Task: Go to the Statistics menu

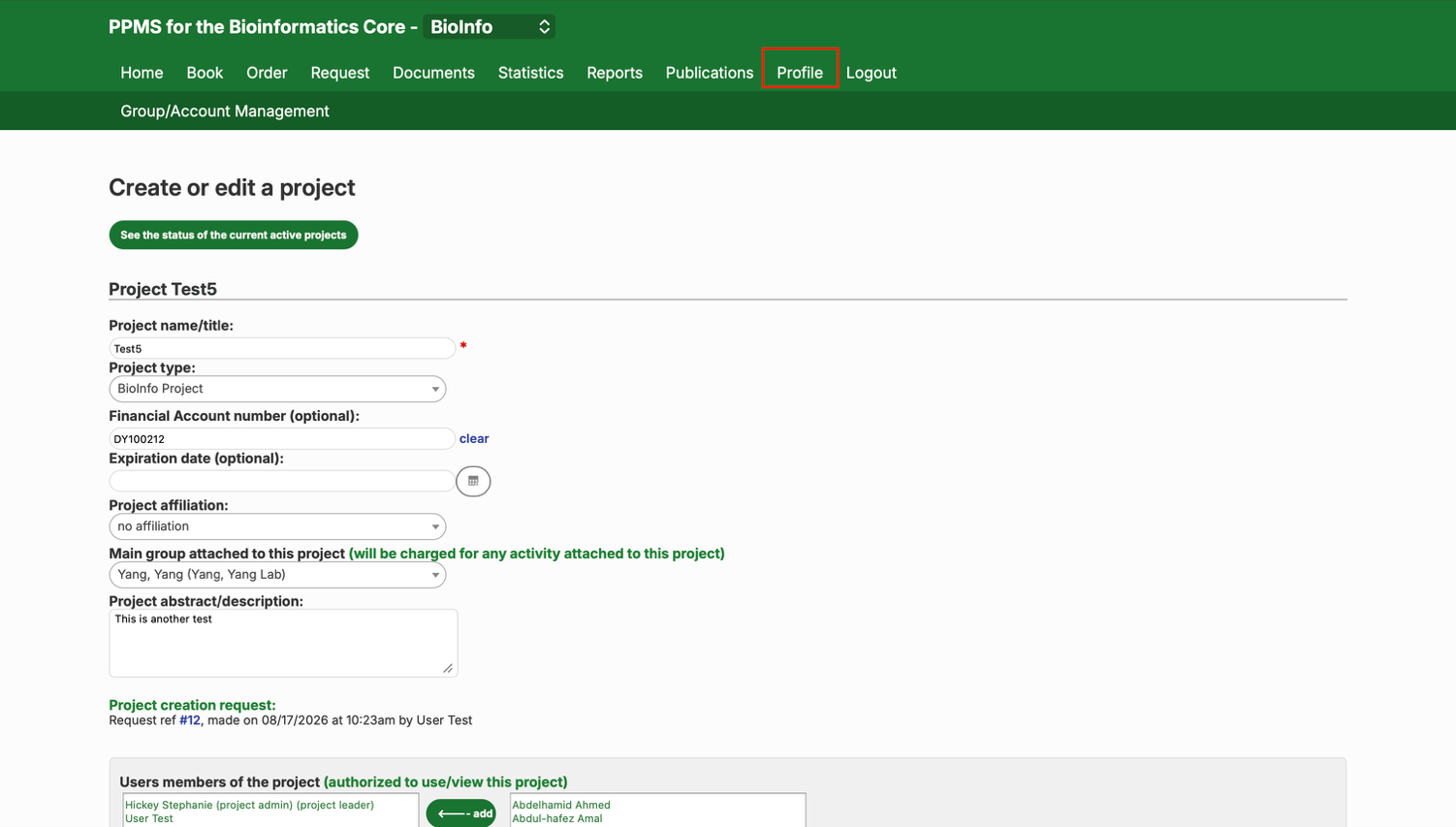Action: click(530, 73)
